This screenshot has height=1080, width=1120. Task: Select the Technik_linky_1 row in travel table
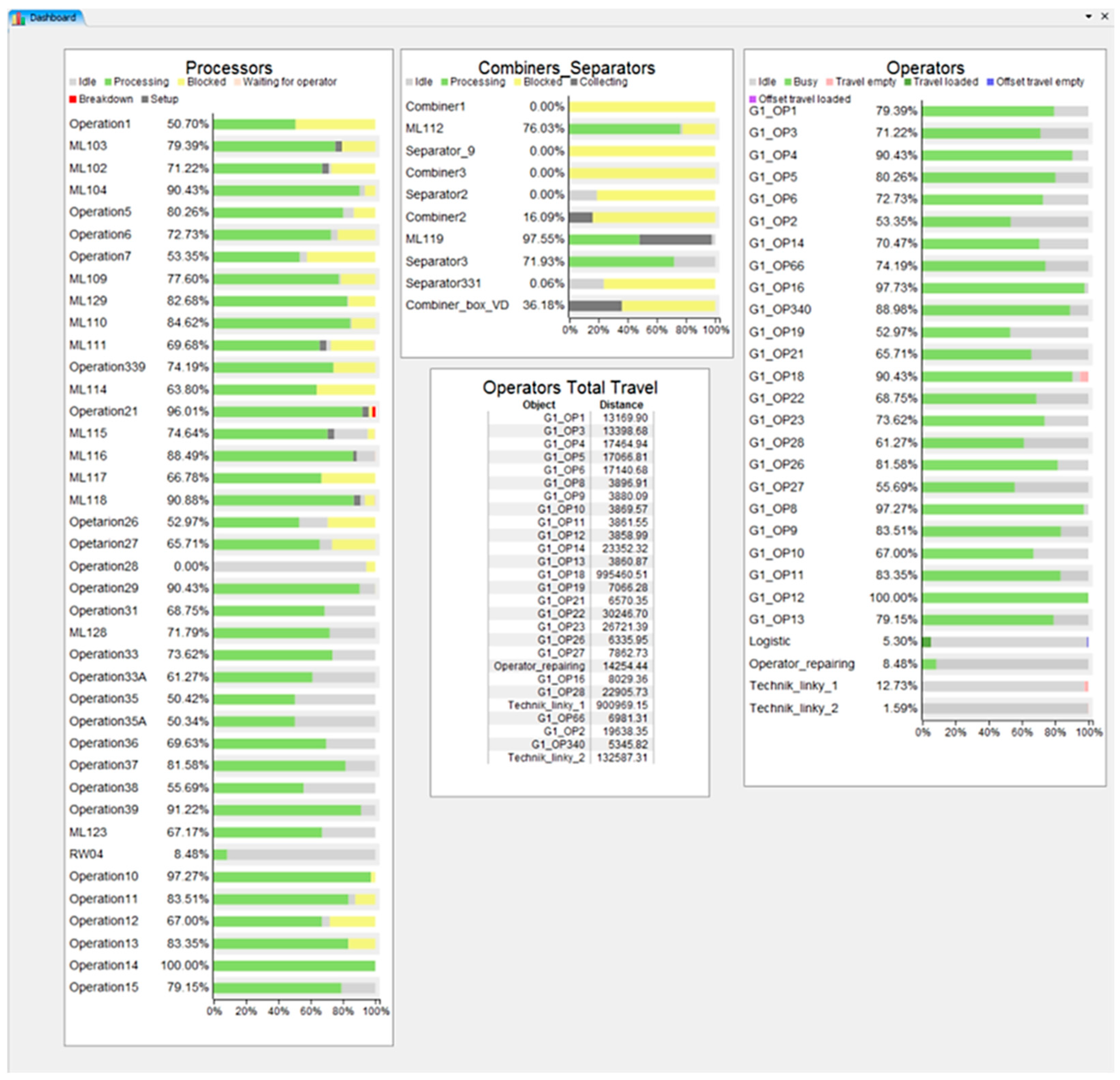click(x=571, y=705)
